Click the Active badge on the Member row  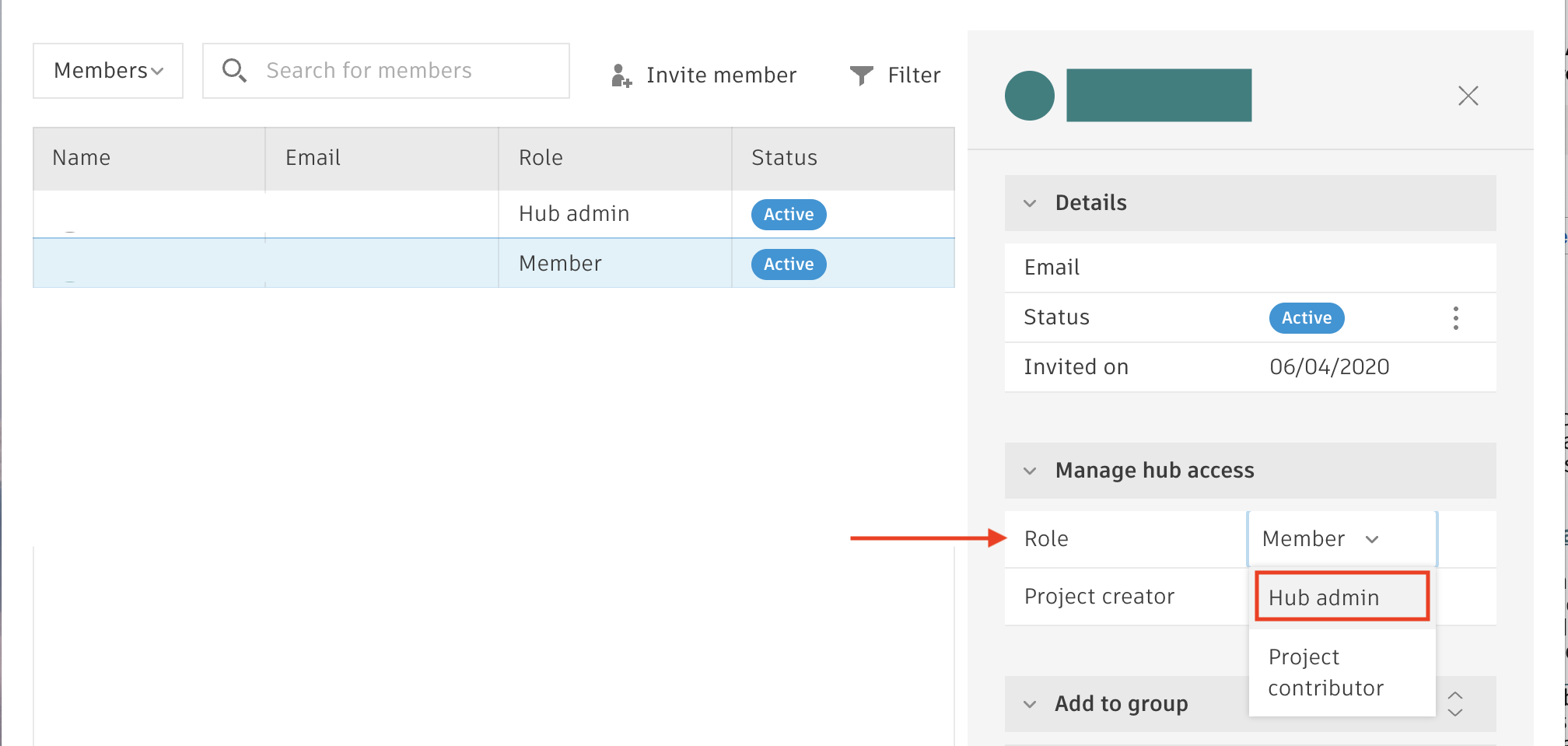tap(788, 264)
